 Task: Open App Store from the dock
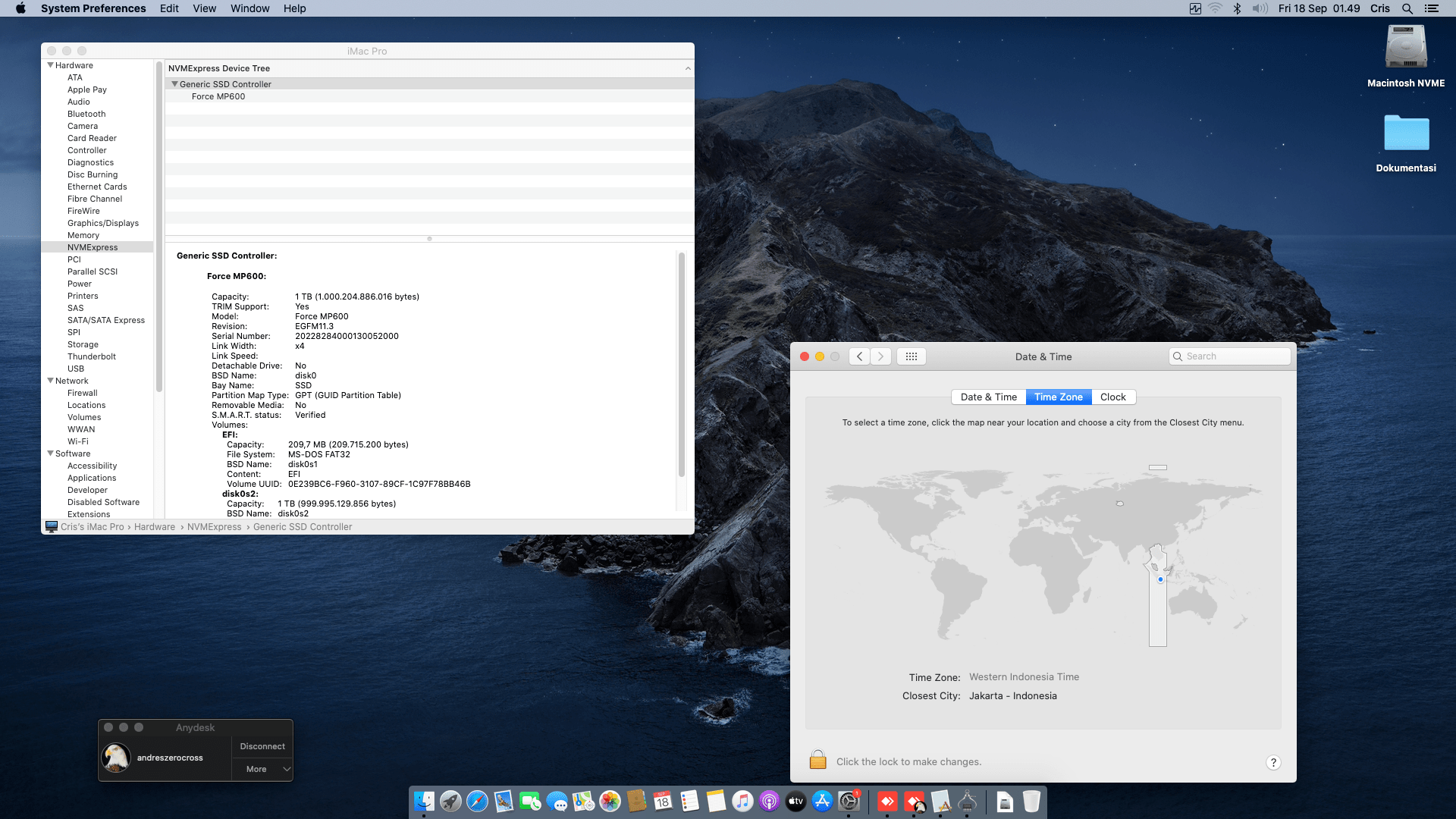[822, 801]
